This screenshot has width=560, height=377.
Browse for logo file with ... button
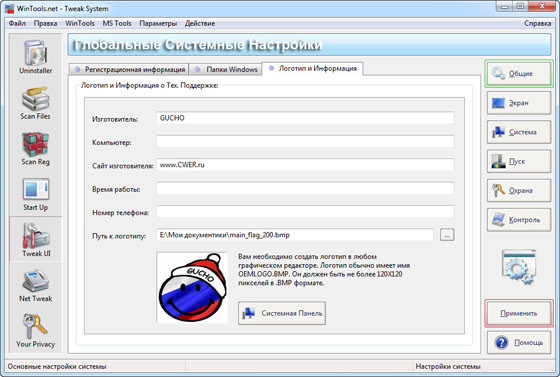click(x=447, y=235)
